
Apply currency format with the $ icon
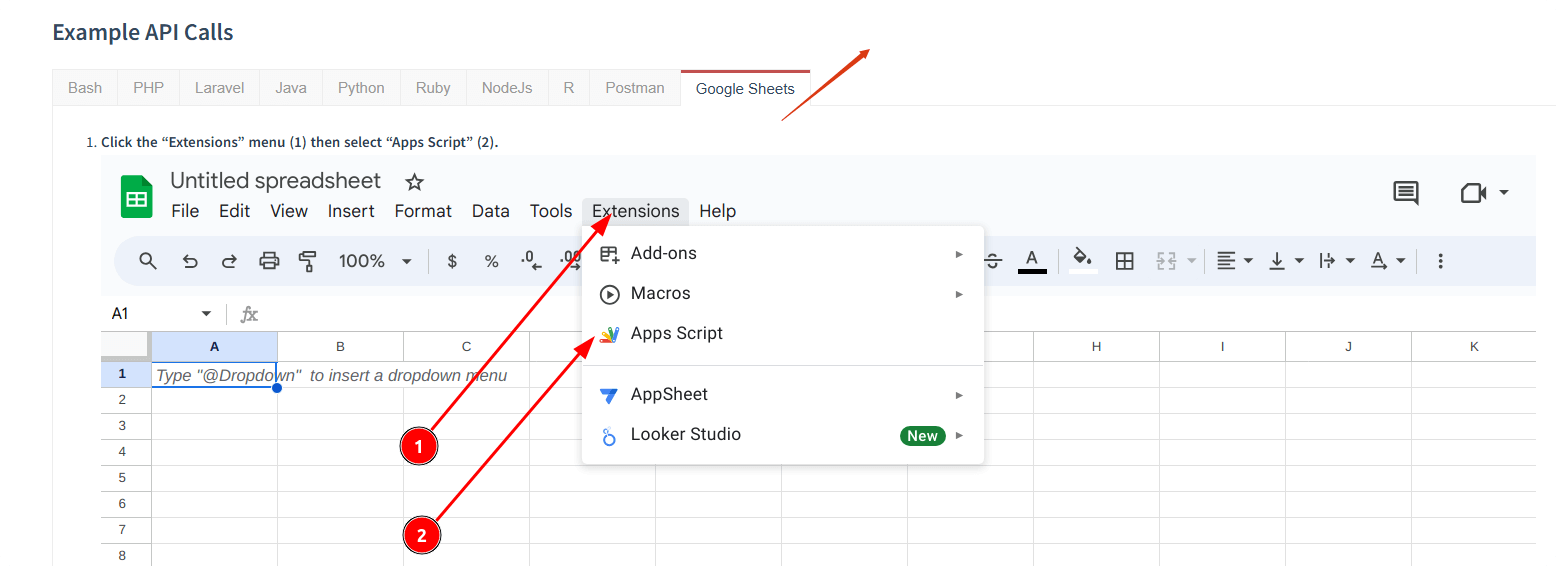coord(452,261)
